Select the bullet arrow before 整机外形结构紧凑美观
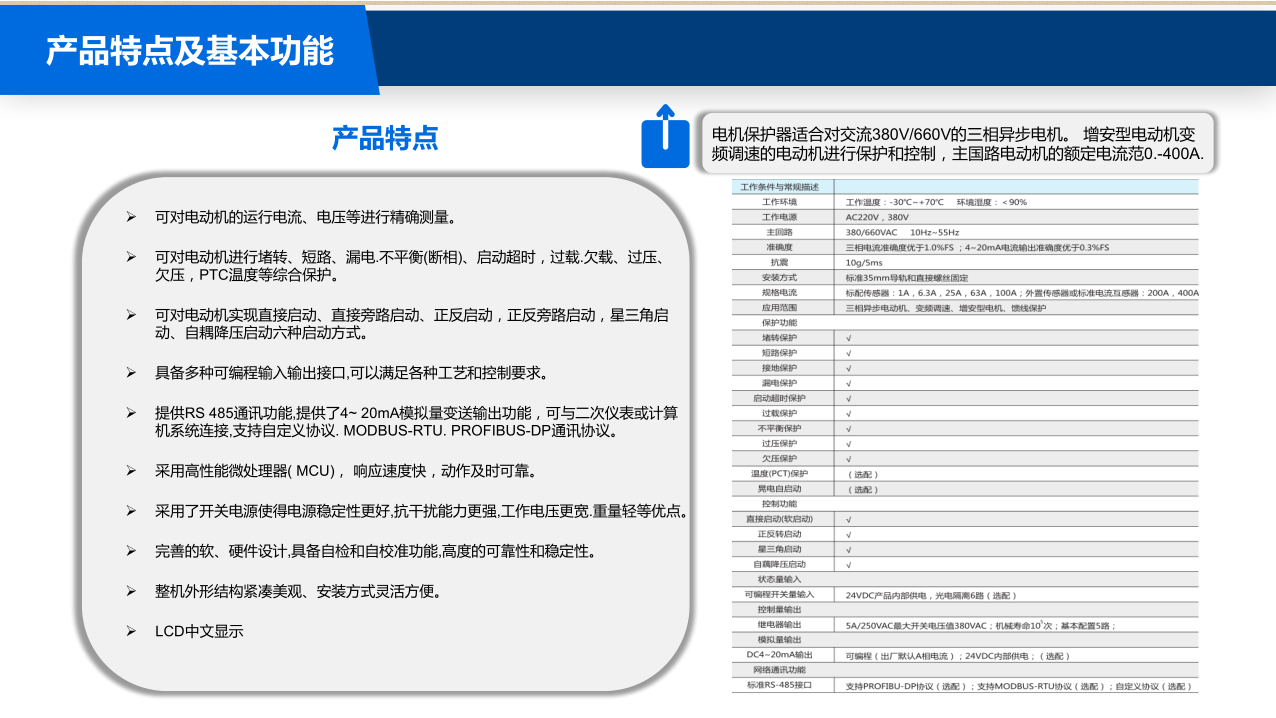Image resolution: width=1276 pixels, height=718 pixels. point(130,591)
